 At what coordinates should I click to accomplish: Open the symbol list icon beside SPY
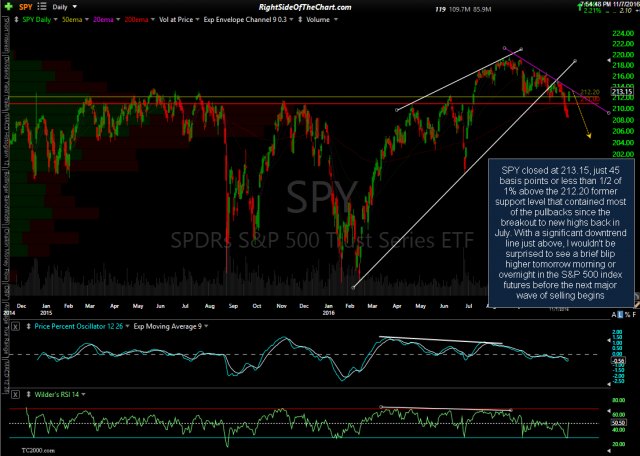(x=42, y=7)
